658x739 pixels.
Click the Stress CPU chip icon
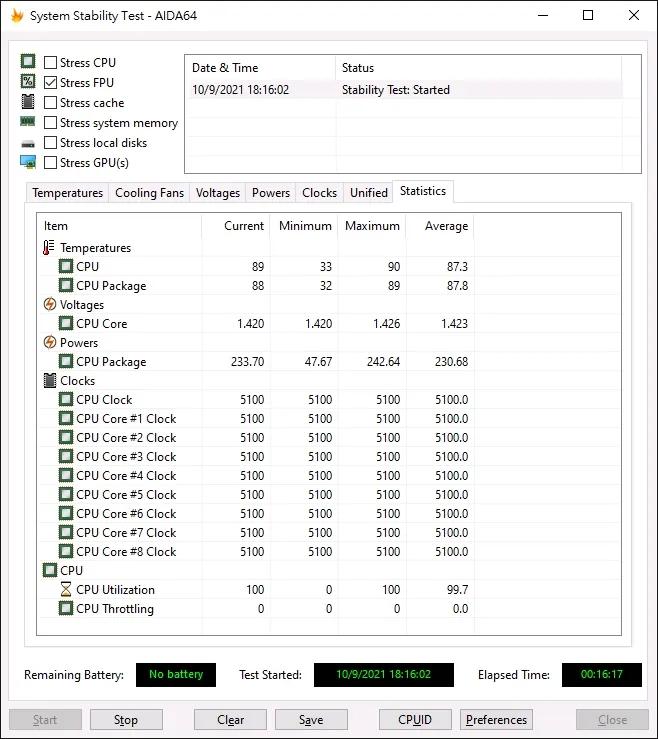point(28,61)
